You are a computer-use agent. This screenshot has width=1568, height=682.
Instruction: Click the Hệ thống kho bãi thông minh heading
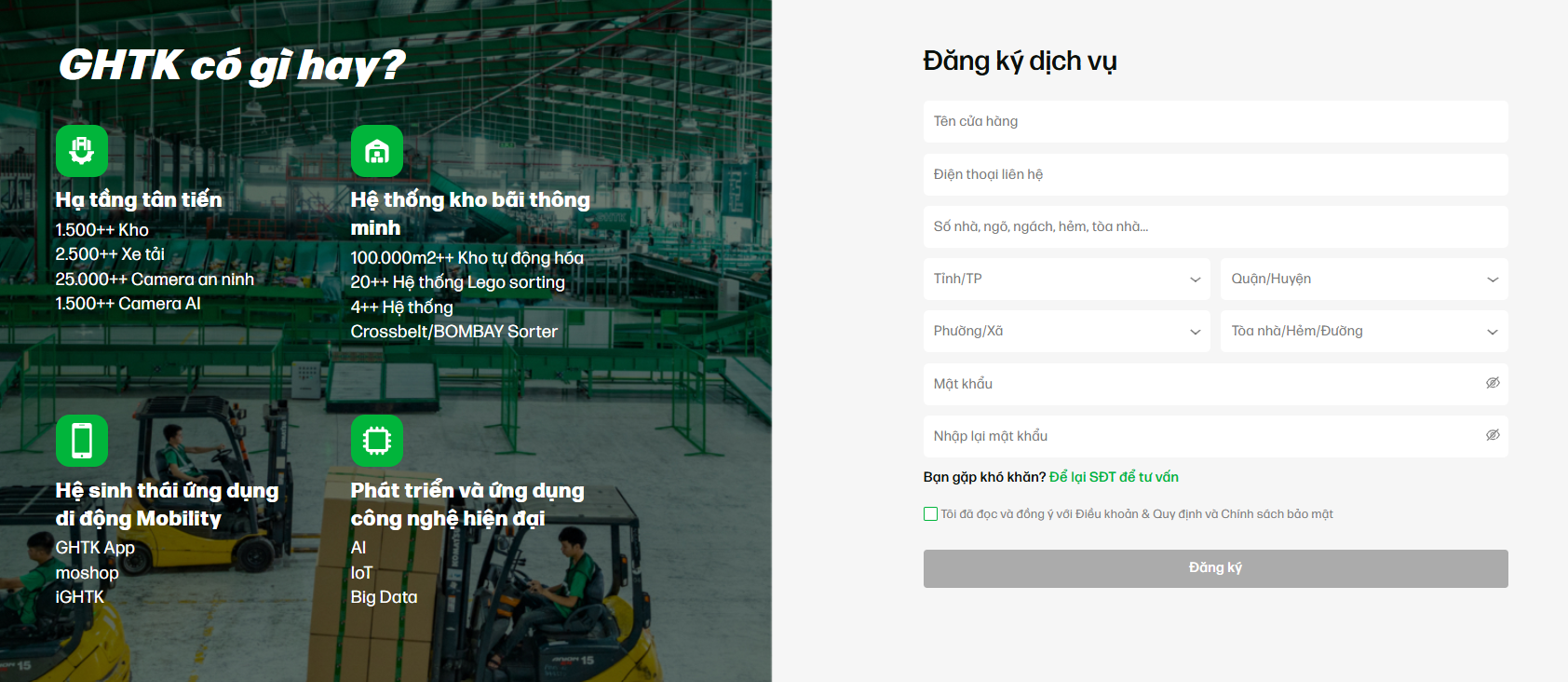(470, 213)
